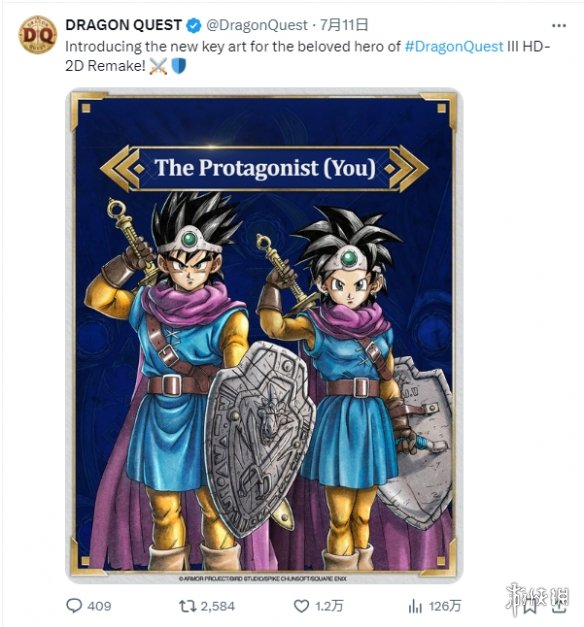This screenshot has width=584, height=627.
Task: Open the 7月11日 post timestamp
Action: 344,25
